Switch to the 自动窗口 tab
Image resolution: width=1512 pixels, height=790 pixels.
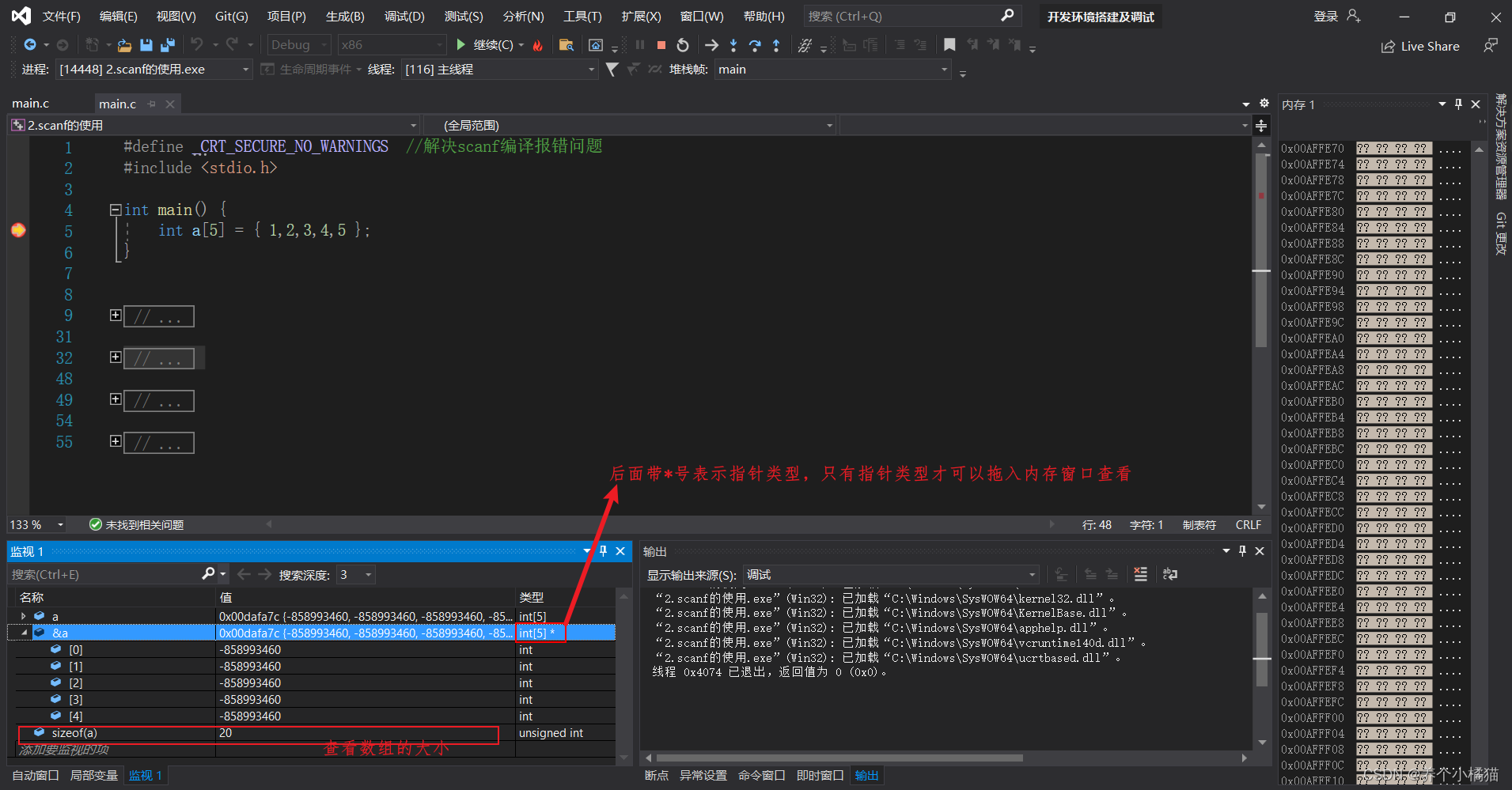(x=36, y=776)
